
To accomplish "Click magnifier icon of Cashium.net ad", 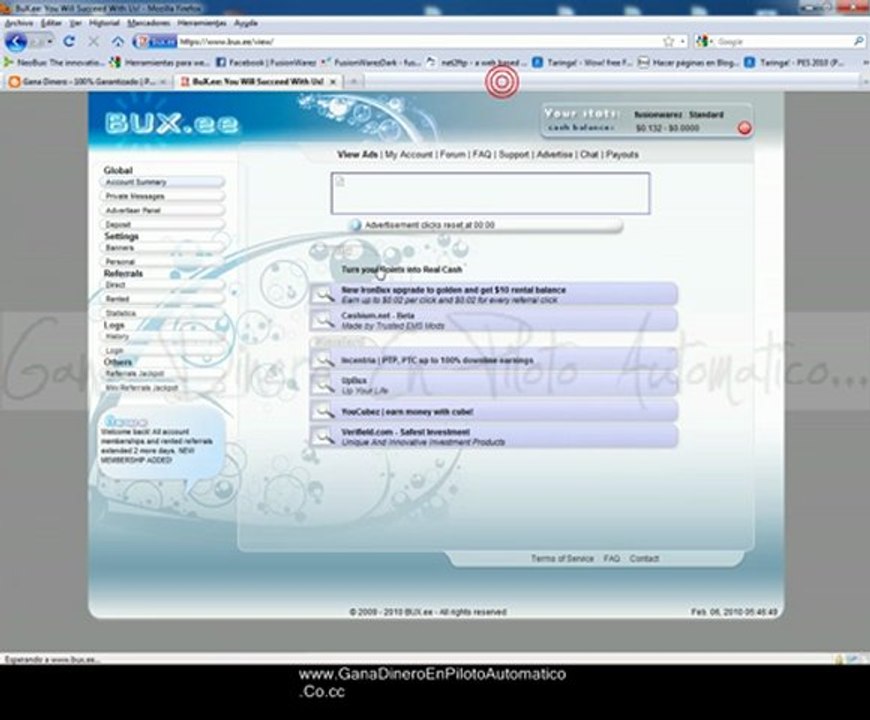I will (x=322, y=320).
